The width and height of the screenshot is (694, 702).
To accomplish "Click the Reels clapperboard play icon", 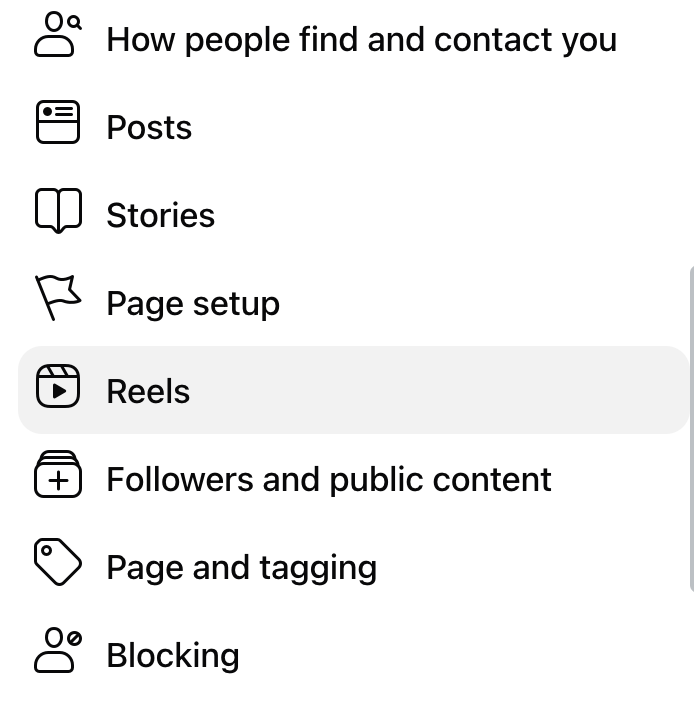I will pos(58,388).
